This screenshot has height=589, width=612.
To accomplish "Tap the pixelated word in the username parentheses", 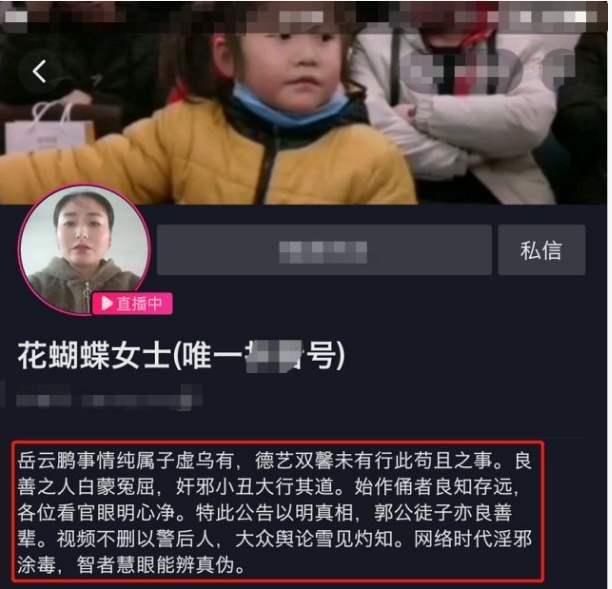I will 273,356.
